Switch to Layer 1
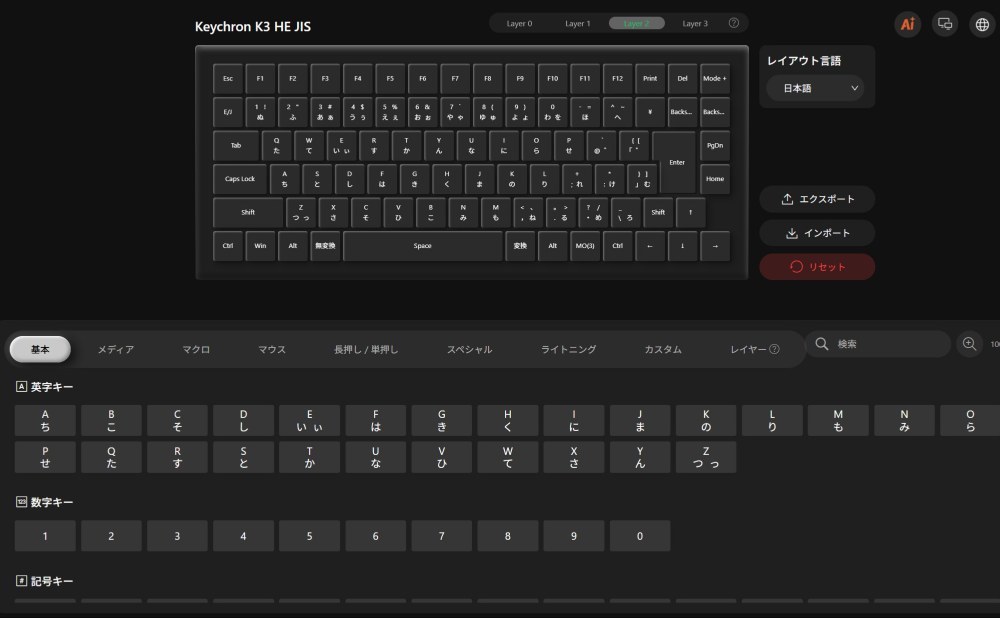Screen dimensions: 1000x618 pyautogui.click(x=578, y=24)
